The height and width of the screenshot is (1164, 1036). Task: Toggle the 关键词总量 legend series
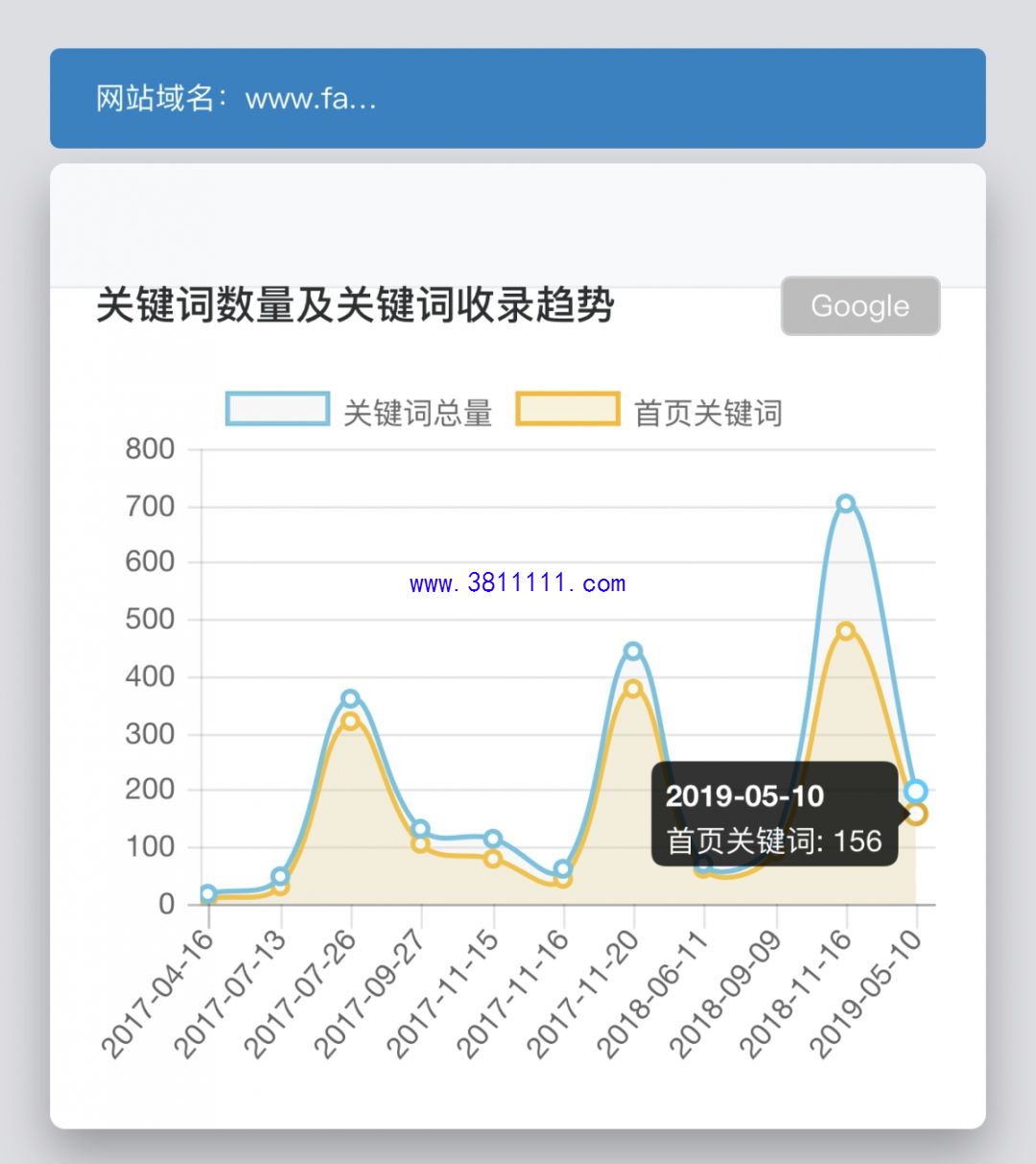point(359,411)
